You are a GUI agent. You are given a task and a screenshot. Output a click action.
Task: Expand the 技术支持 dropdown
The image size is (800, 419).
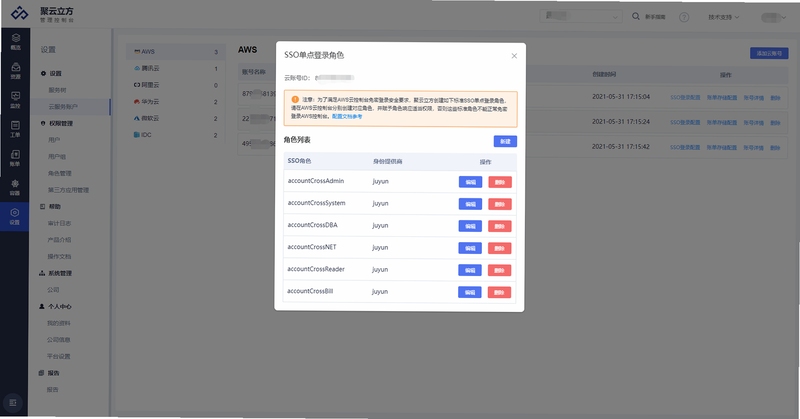(x=723, y=17)
